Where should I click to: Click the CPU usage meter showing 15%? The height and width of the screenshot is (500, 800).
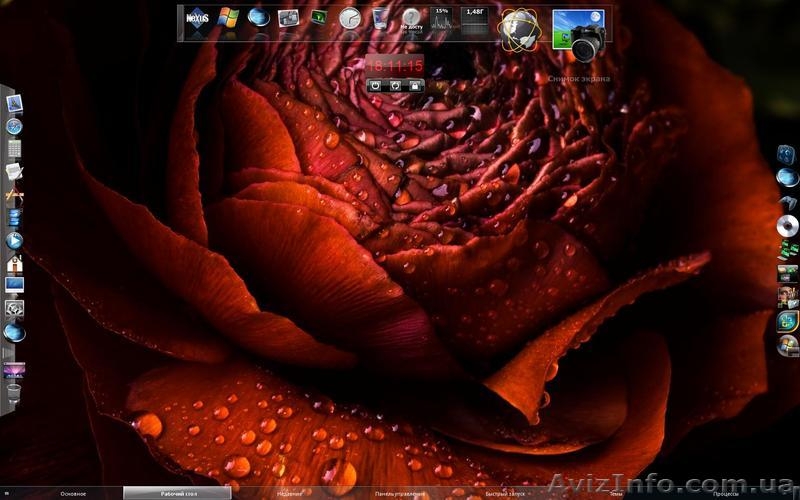click(x=441, y=18)
